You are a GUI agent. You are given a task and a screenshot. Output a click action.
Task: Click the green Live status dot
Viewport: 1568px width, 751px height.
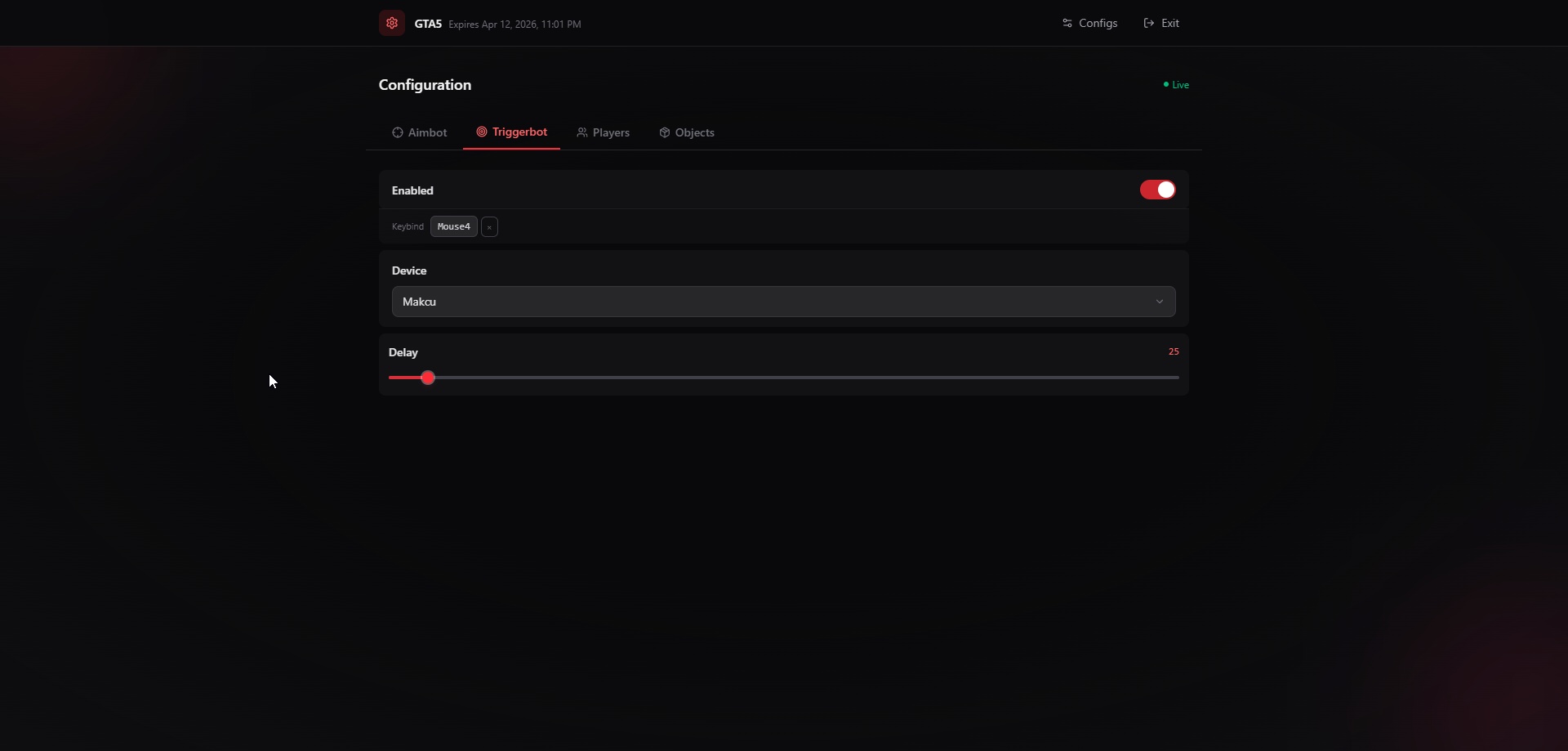1166,85
